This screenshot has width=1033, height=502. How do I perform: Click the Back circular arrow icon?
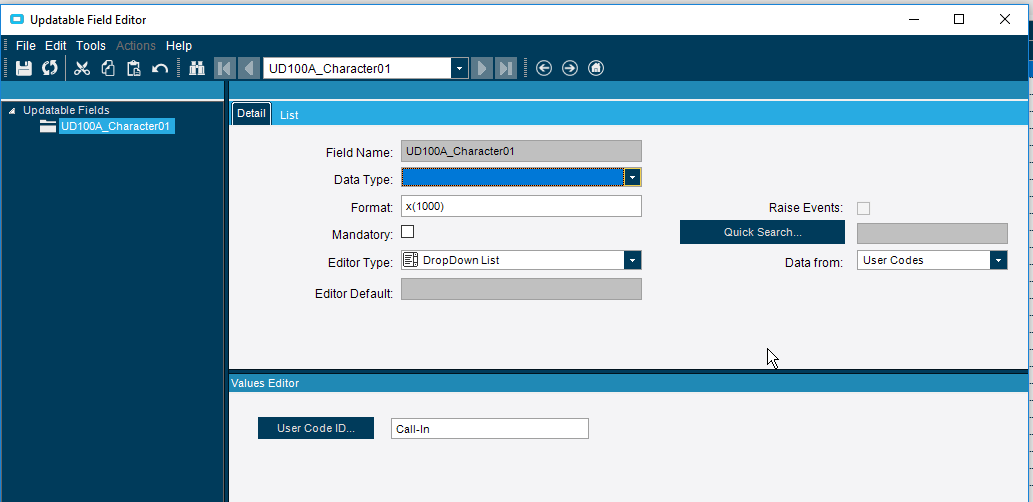(544, 68)
